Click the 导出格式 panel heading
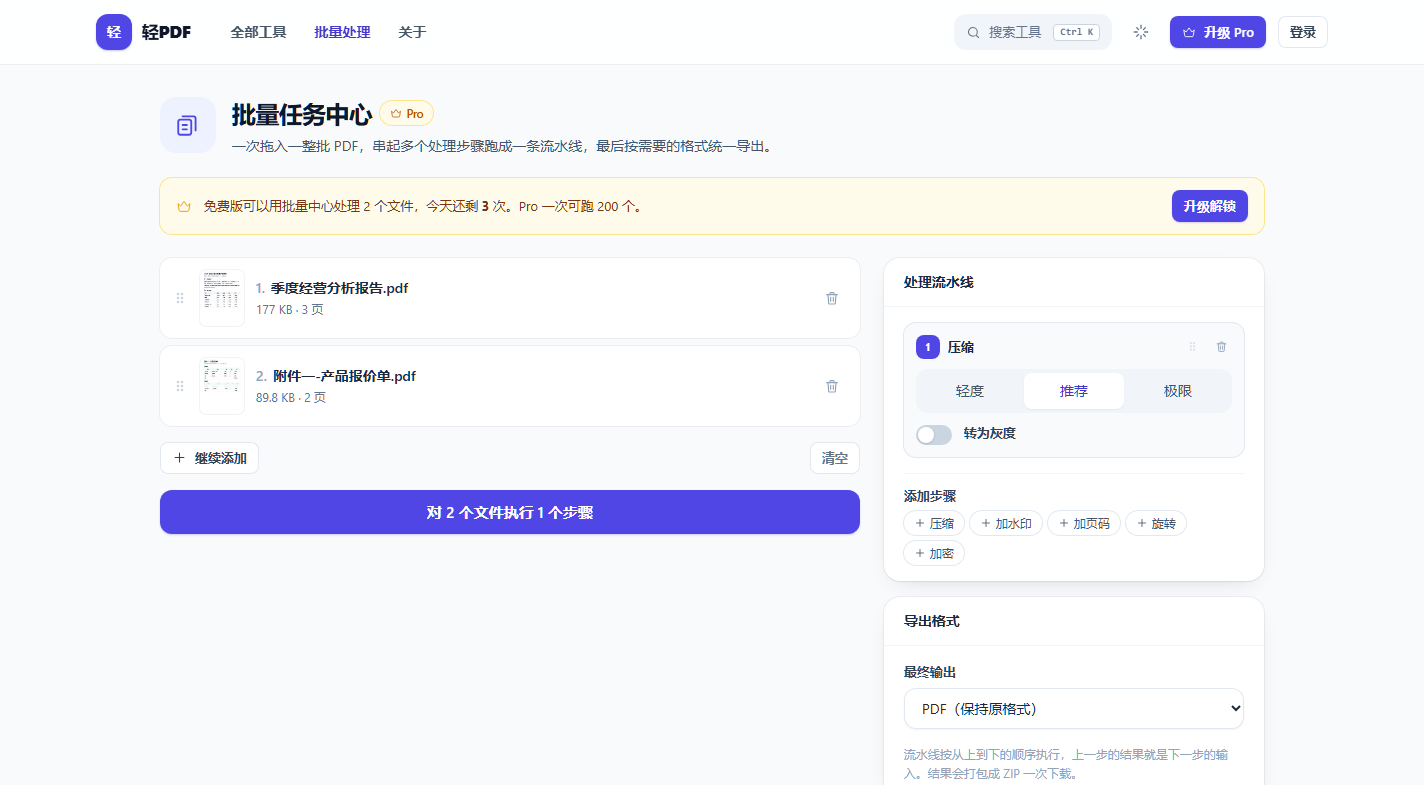Image resolution: width=1424 pixels, height=785 pixels. 932,621
